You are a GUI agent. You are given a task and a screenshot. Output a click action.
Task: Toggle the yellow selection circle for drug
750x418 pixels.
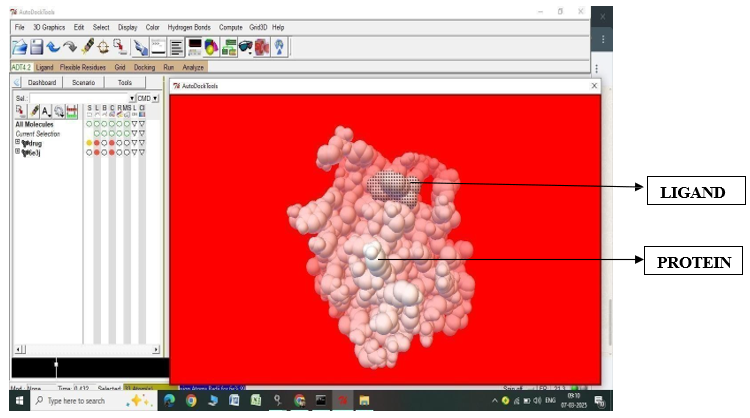(x=89, y=143)
